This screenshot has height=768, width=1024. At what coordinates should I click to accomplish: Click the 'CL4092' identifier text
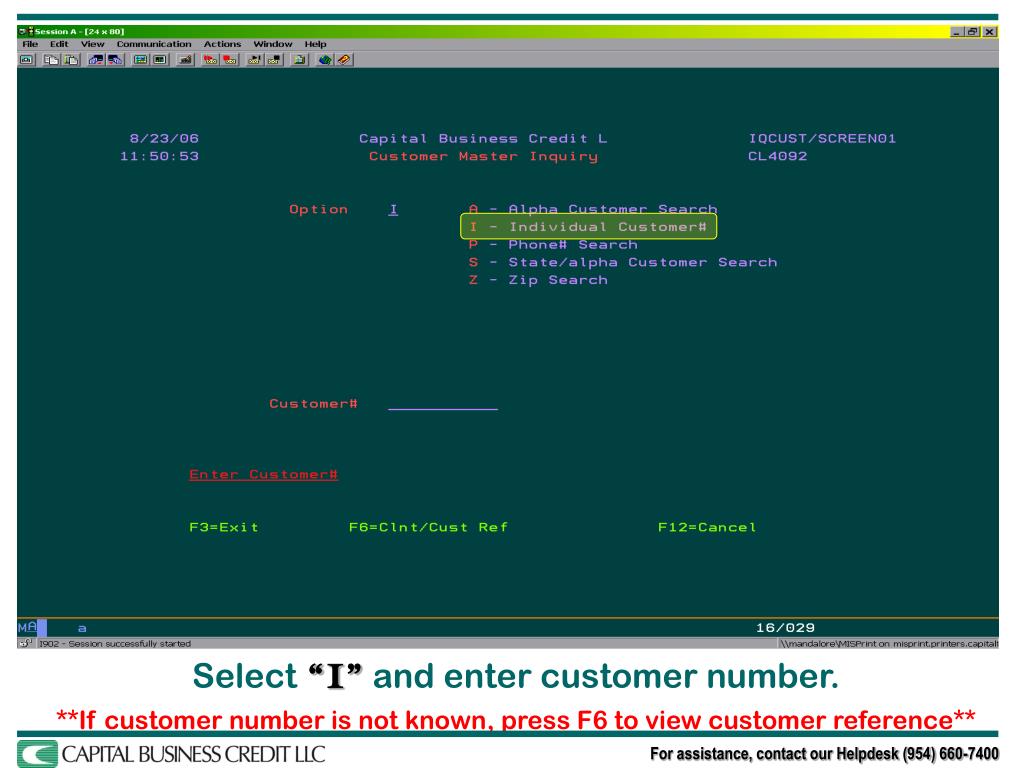pyautogui.click(x=778, y=156)
